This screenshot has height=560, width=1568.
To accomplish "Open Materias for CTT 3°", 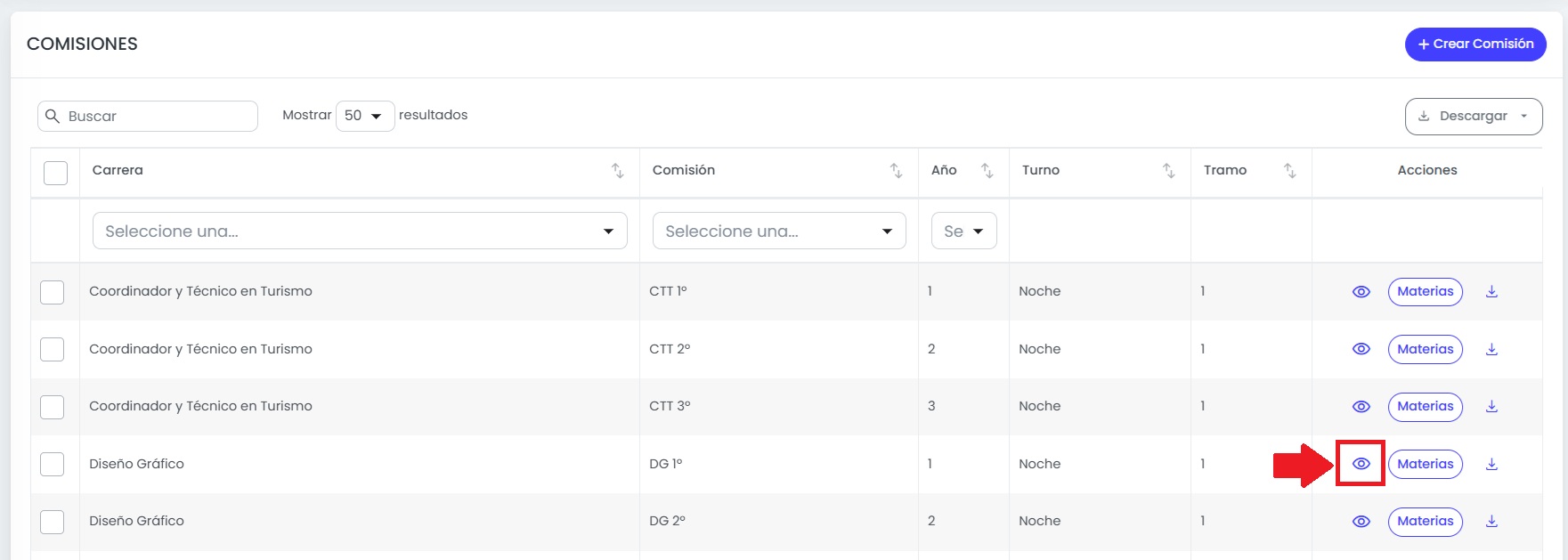I will pyautogui.click(x=1425, y=407).
